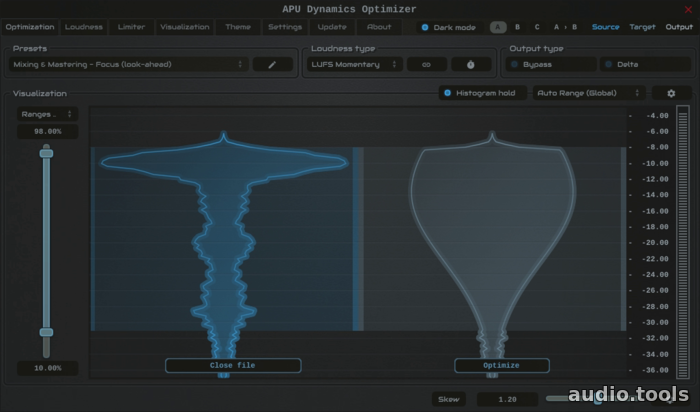Click the Skew value field 1.20

[507, 400]
